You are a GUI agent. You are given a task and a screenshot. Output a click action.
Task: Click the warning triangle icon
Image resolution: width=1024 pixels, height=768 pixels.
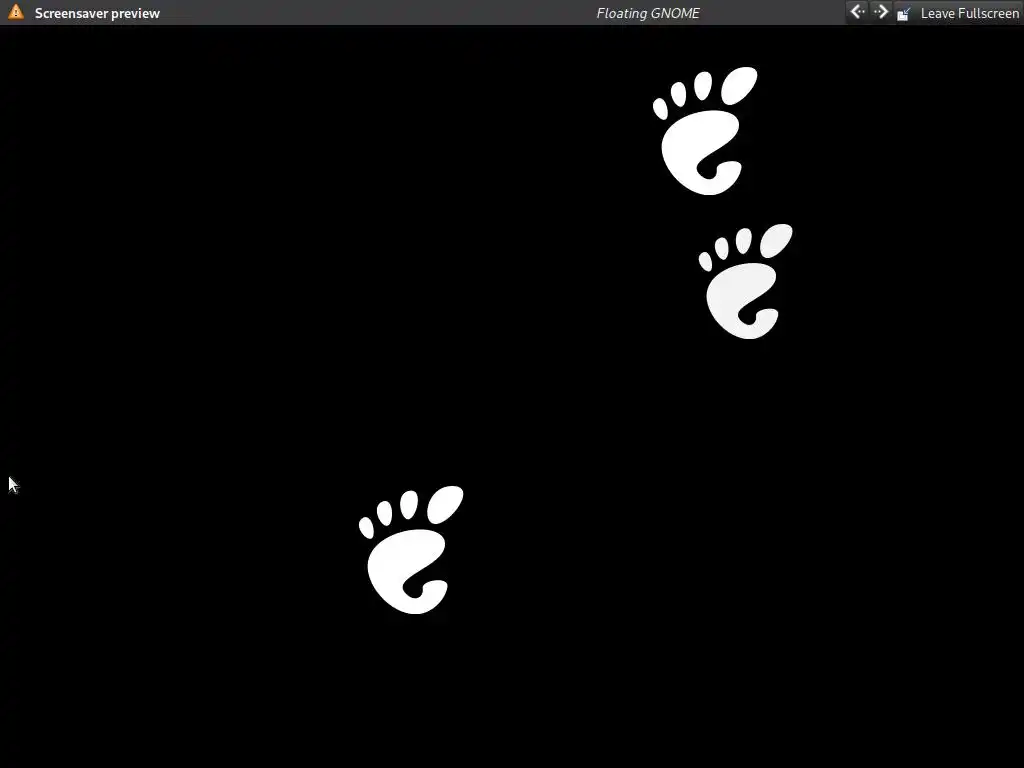16,12
